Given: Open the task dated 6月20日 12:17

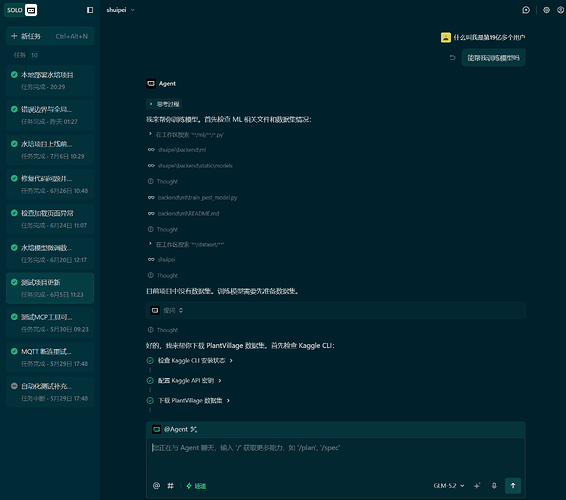Looking at the screenshot, I should click(50, 253).
